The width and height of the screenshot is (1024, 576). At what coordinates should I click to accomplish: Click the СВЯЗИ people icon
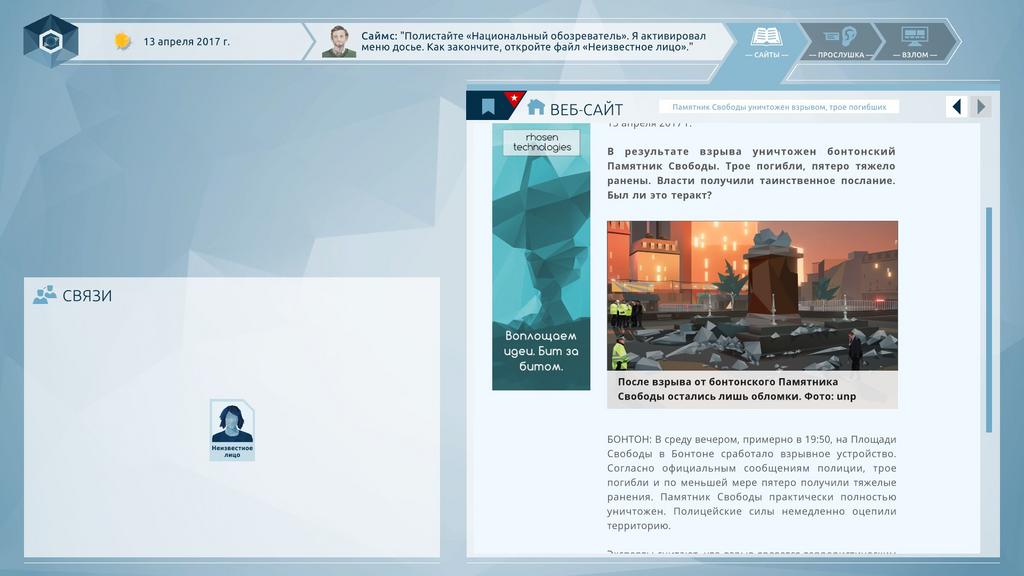[44, 295]
